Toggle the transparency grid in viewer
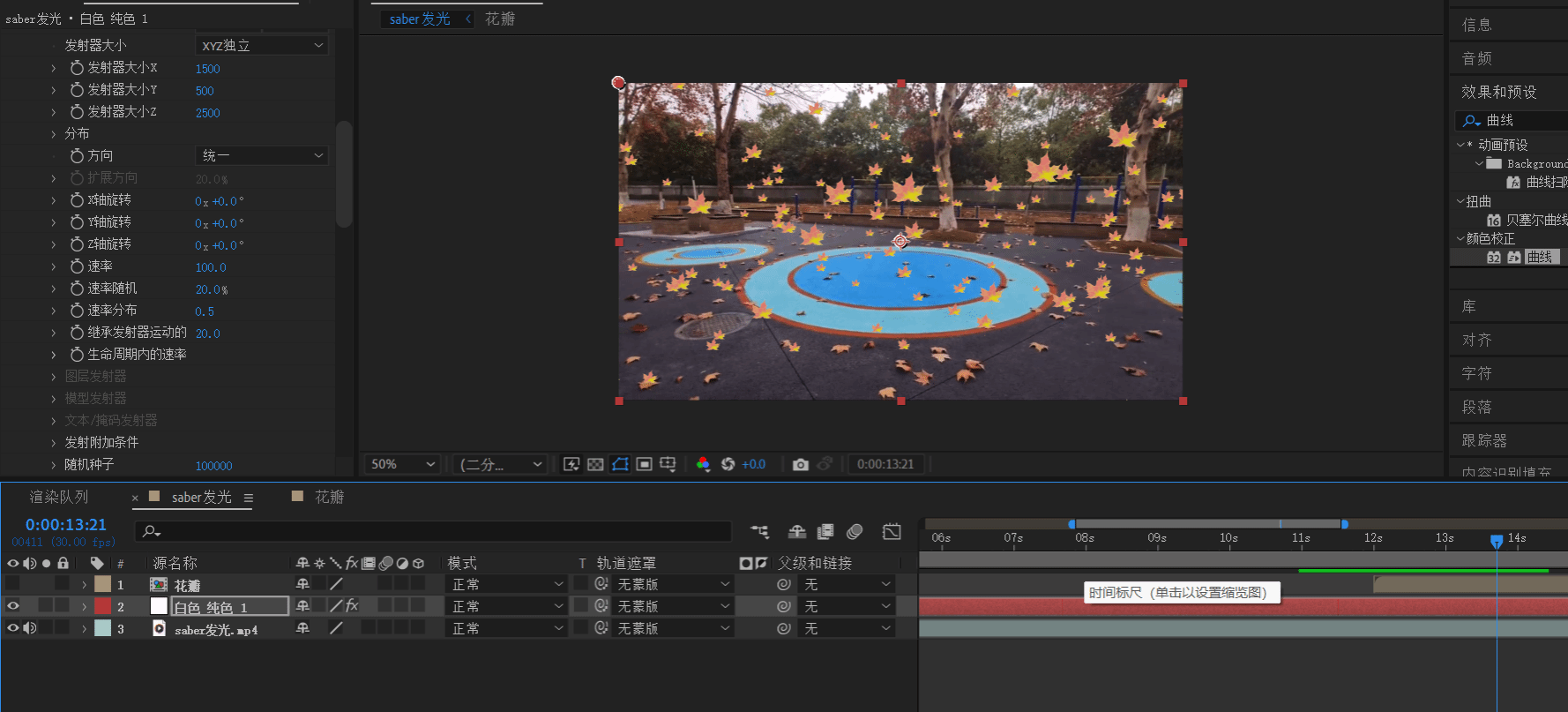Image resolution: width=1568 pixels, height=712 pixels. 595,464
